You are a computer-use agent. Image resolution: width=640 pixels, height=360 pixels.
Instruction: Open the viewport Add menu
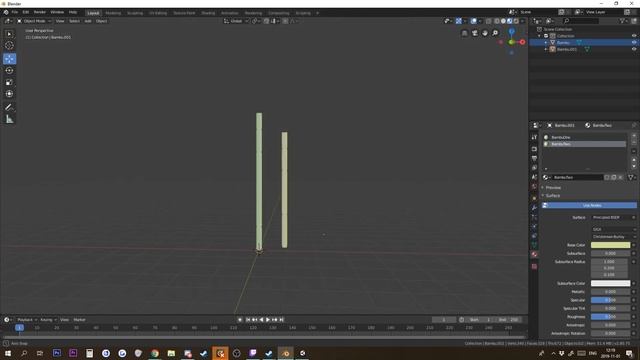(x=88, y=21)
